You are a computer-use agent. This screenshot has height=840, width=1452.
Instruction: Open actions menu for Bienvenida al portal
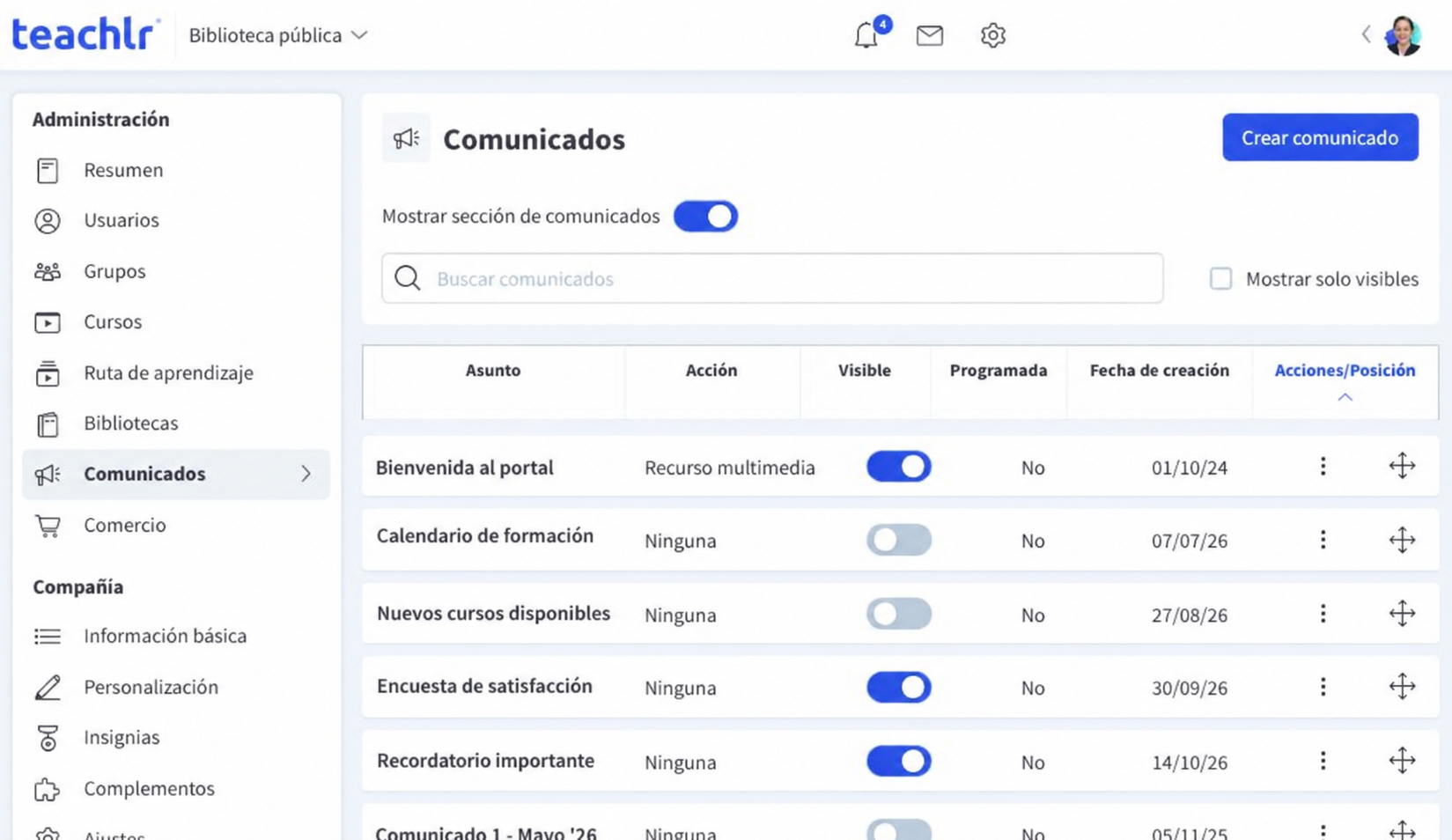pyautogui.click(x=1323, y=467)
